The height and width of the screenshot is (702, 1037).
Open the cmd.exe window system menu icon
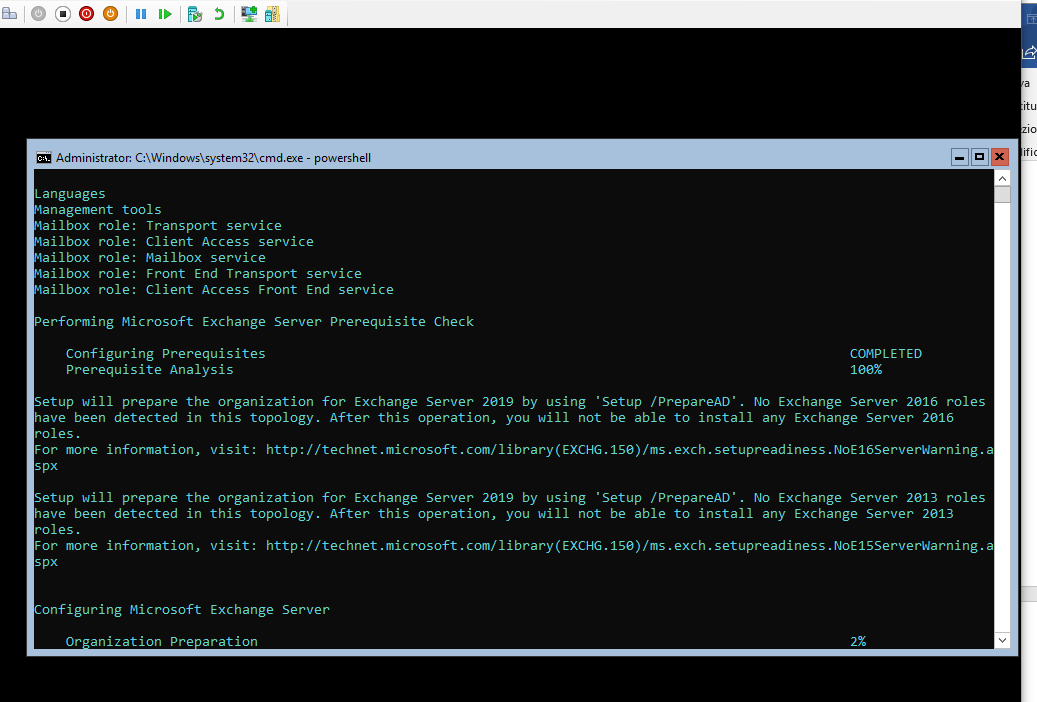pyautogui.click(x=44, y=157)
